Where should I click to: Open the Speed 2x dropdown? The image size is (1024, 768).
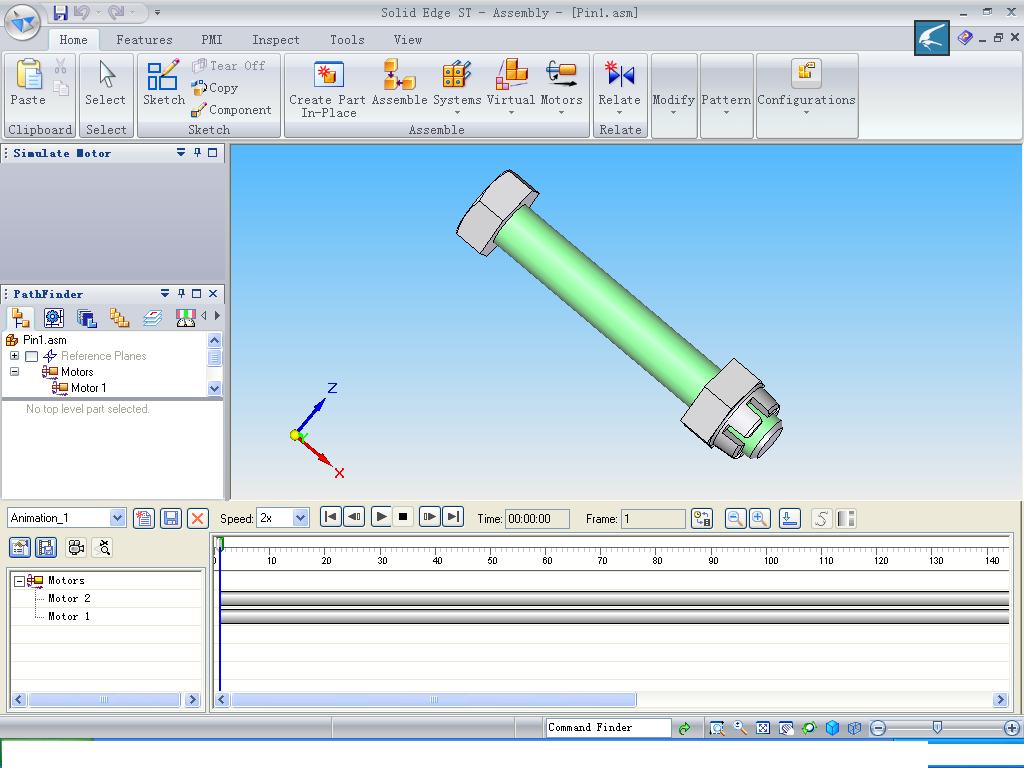click(300, 518)
